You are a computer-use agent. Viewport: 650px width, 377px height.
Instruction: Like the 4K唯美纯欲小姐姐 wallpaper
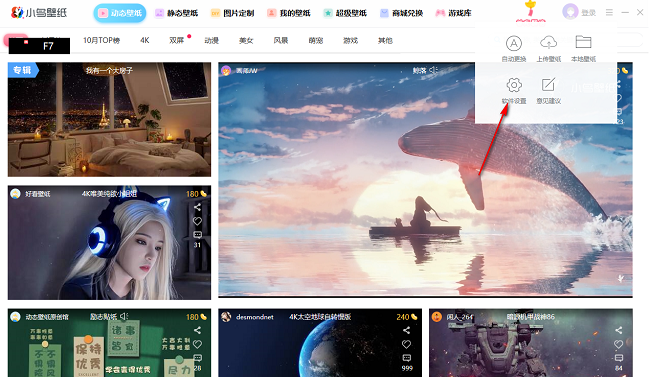197,221
